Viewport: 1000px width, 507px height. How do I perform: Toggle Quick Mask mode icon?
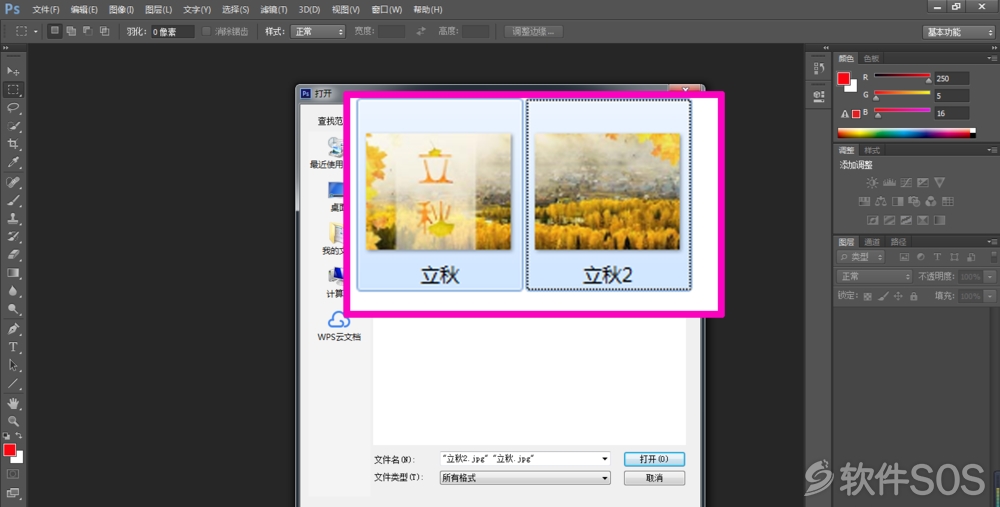13,474
